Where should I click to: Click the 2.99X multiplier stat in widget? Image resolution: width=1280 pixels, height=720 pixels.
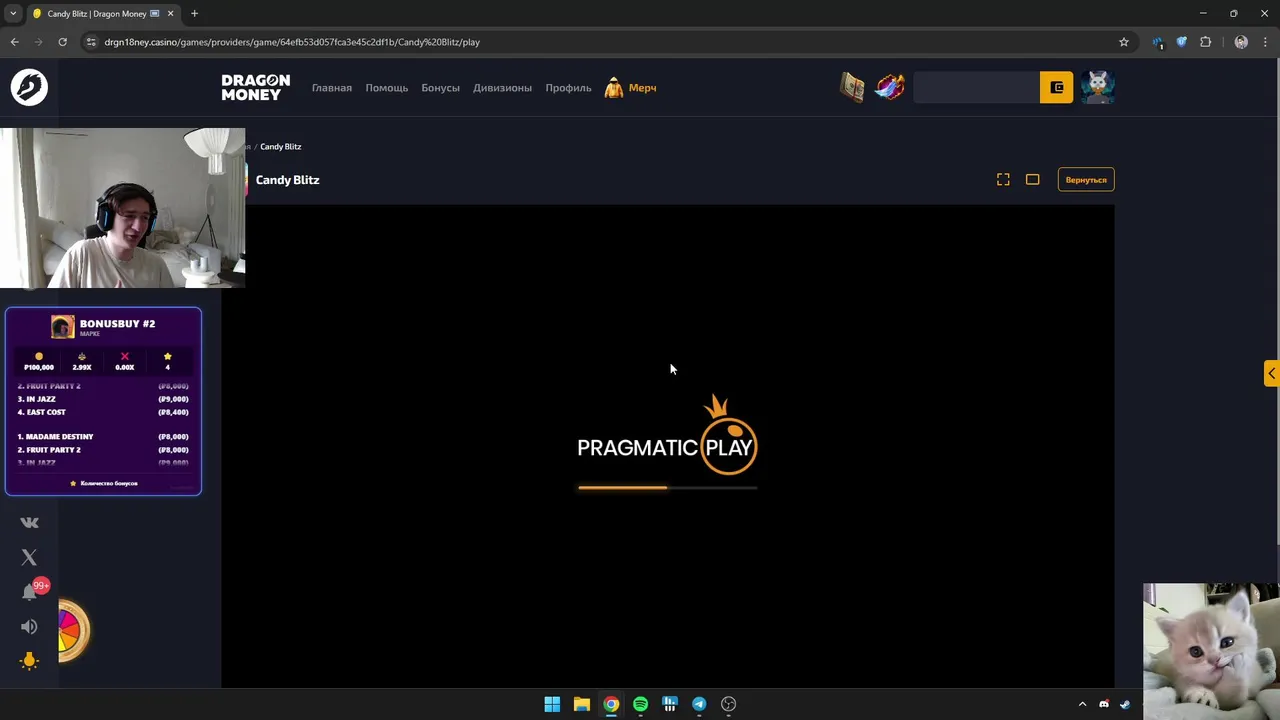click(82, 362)
